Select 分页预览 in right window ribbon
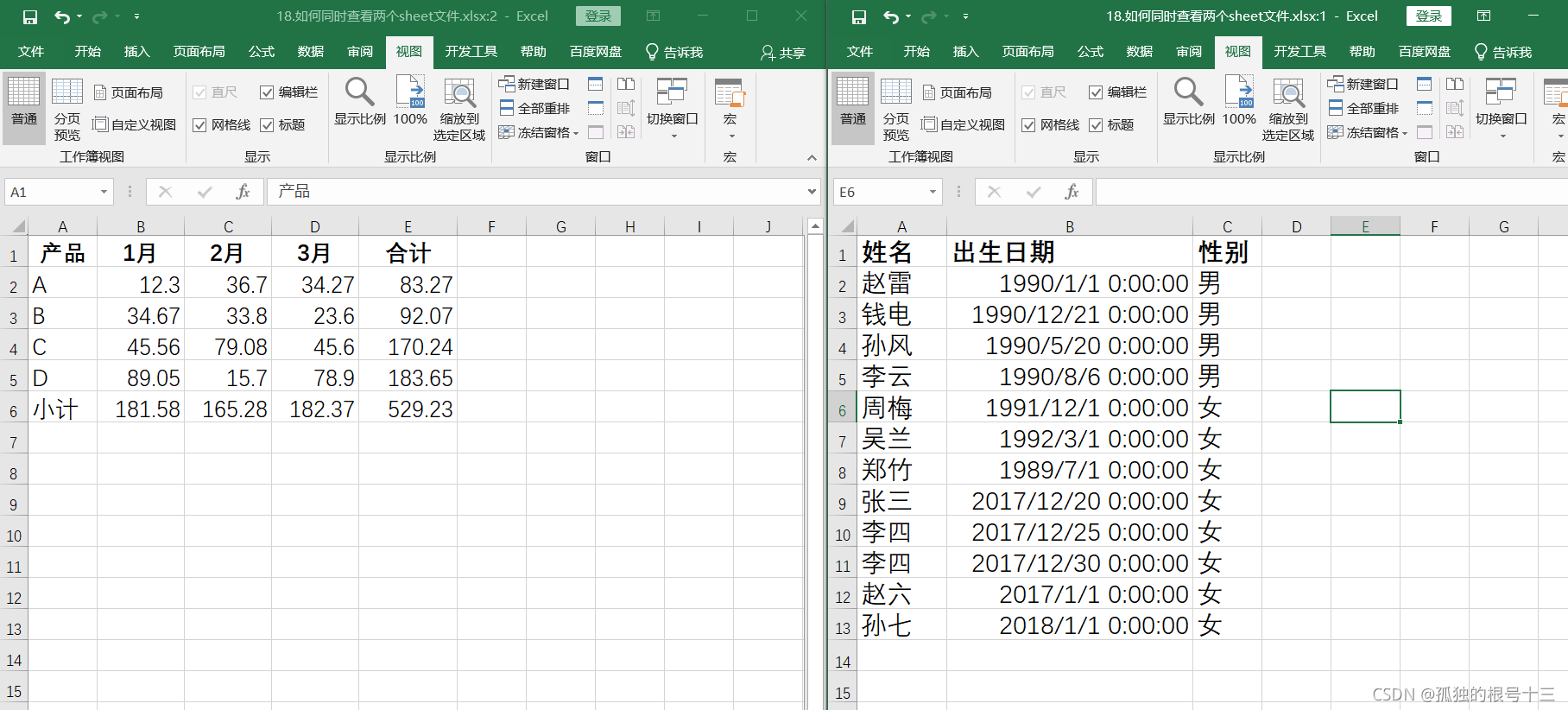Screen dimensions: 1568x710 [896, 109]
